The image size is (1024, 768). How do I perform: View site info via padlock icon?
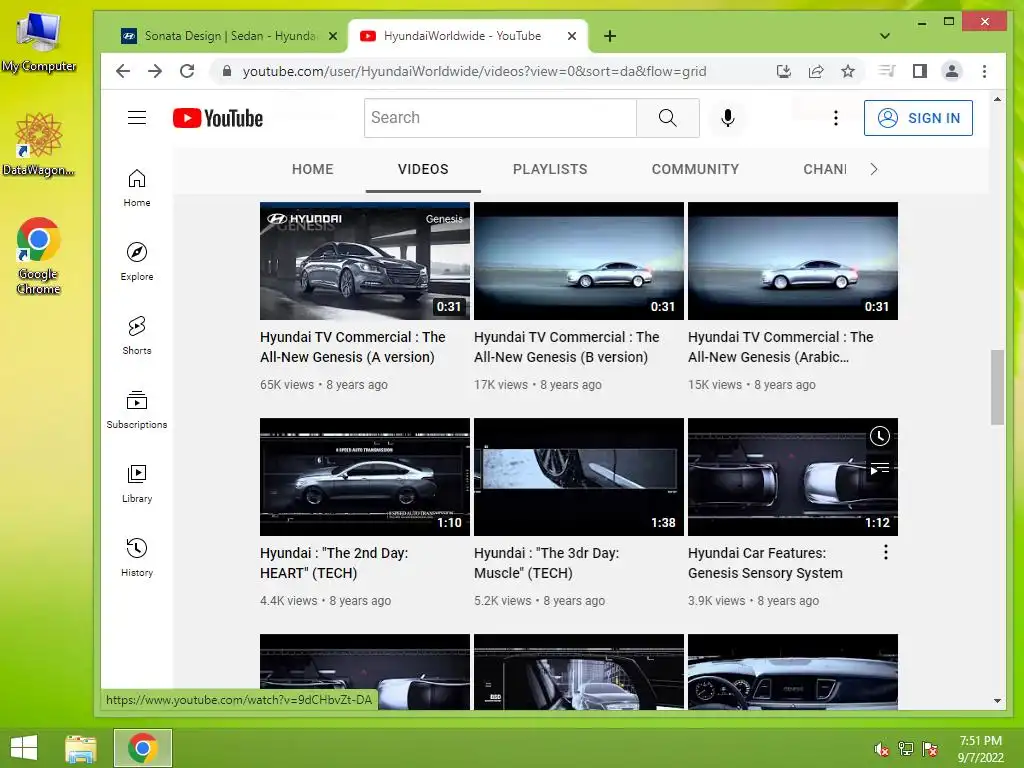227,71
